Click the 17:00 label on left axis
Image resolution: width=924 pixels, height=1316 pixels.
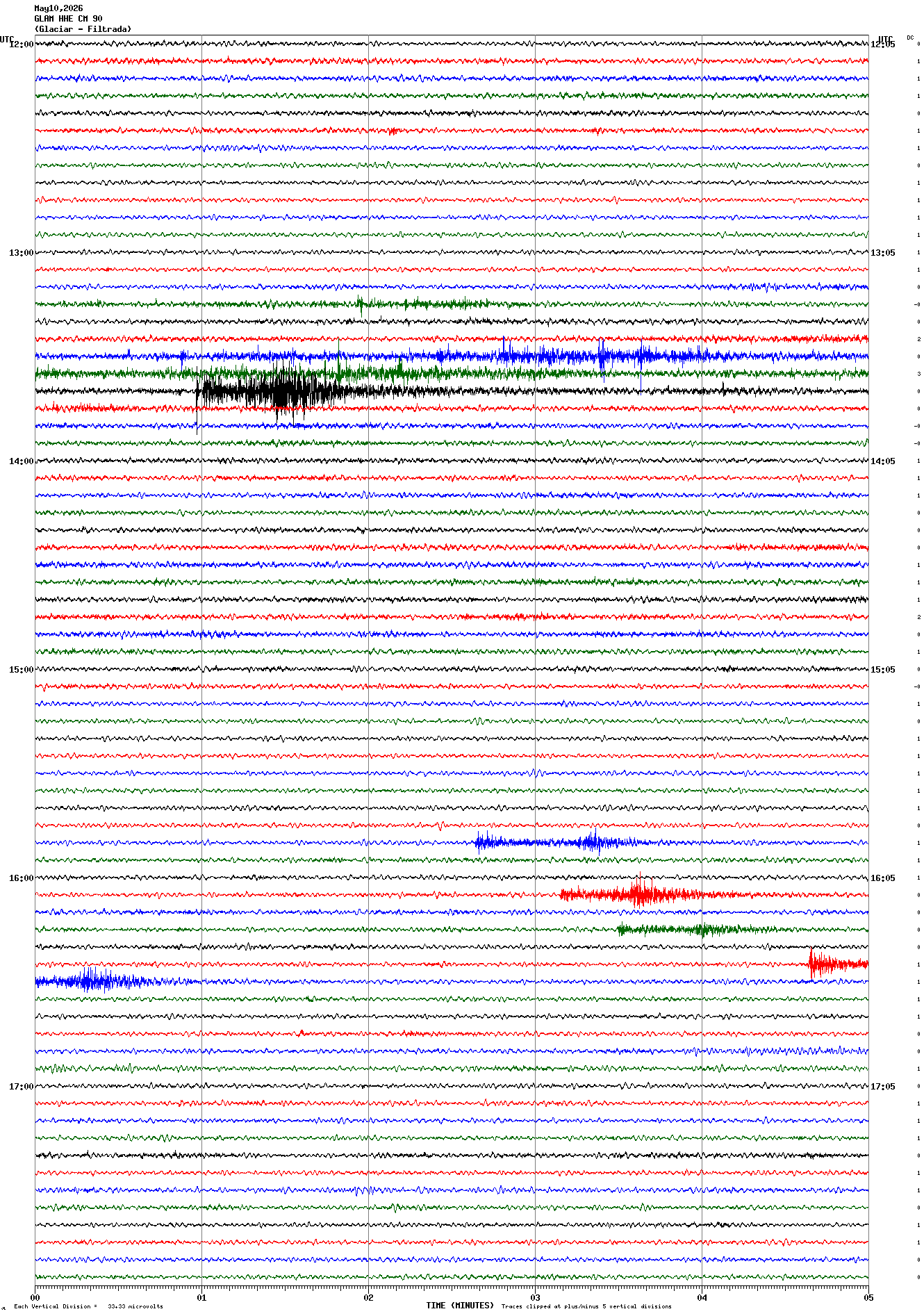coord(21,1087)
